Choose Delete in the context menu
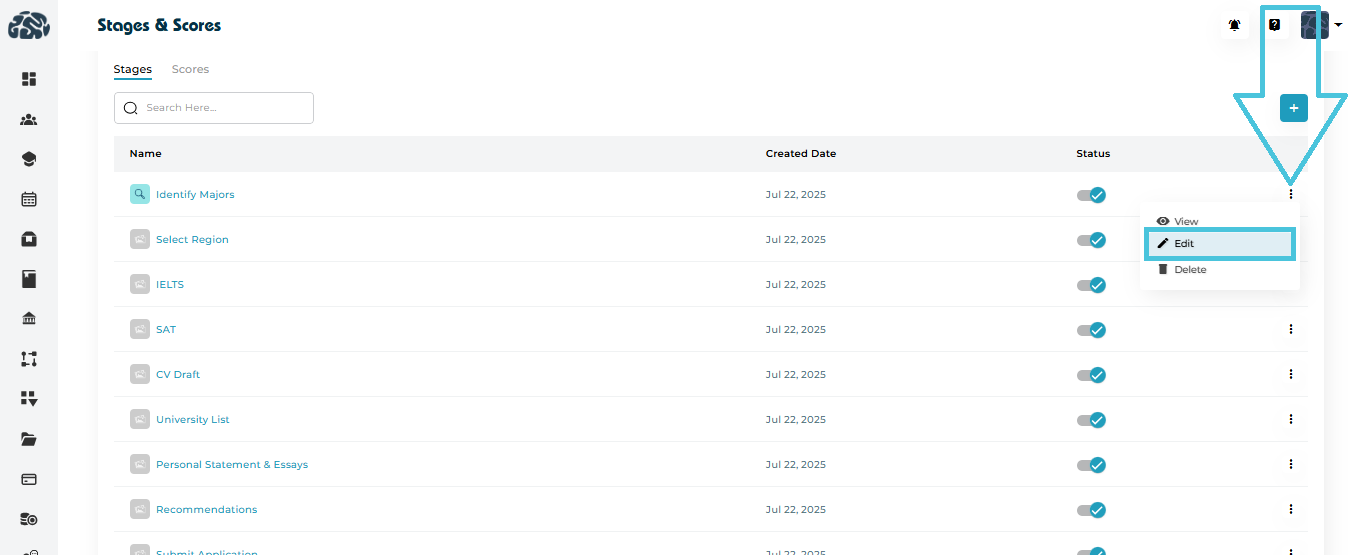This screenshot has width=1360, height=555. [x=1189, y=270]
